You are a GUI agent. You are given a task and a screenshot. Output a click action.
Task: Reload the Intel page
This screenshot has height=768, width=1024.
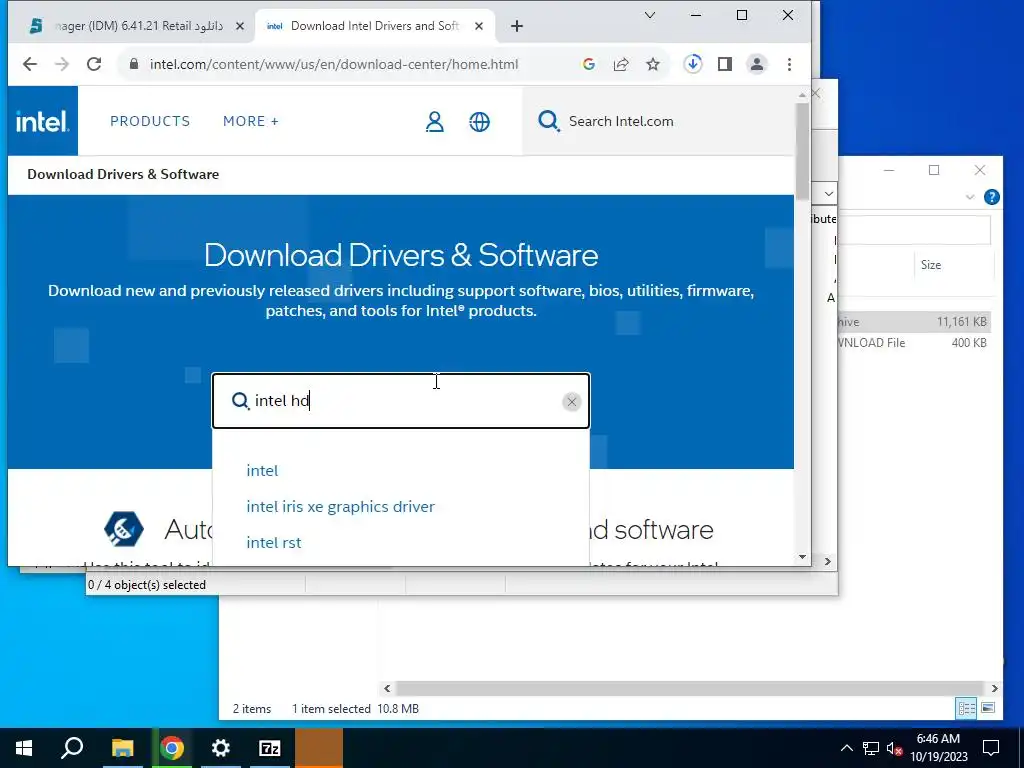[94, 64]
